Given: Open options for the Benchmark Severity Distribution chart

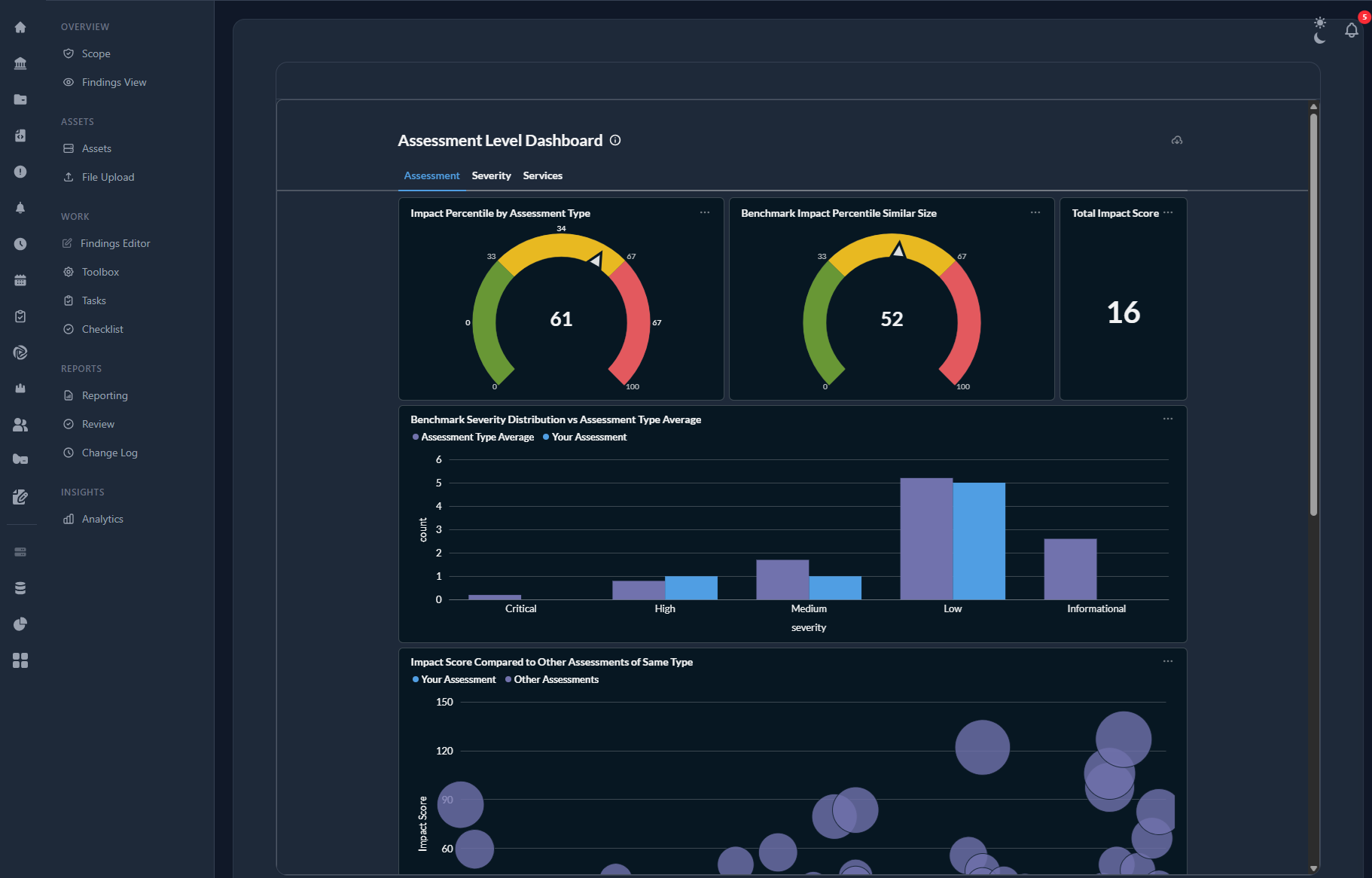Looking at the screenshot, I should [1168, 419].
